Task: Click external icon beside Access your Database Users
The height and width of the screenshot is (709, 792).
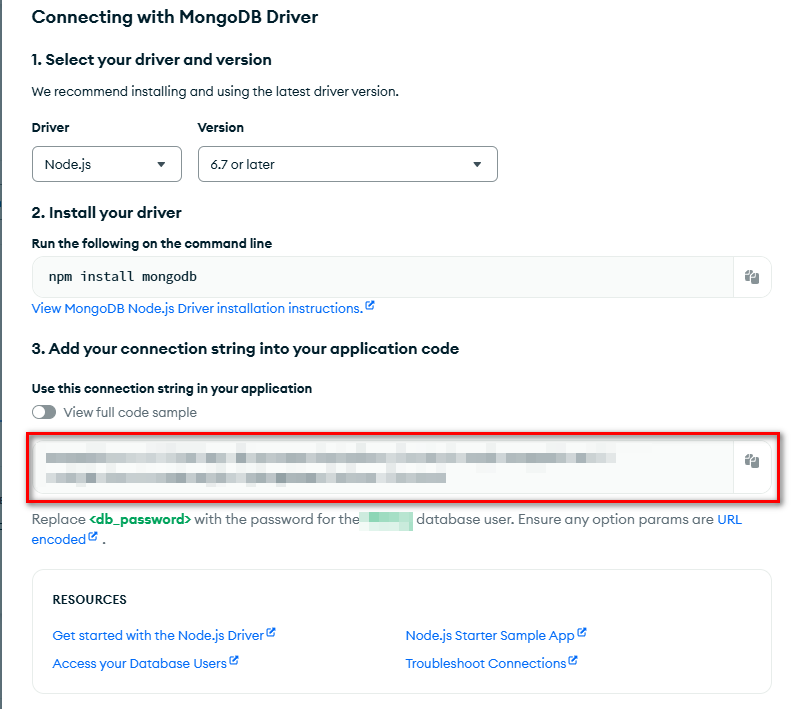Action: click(234, 661)
